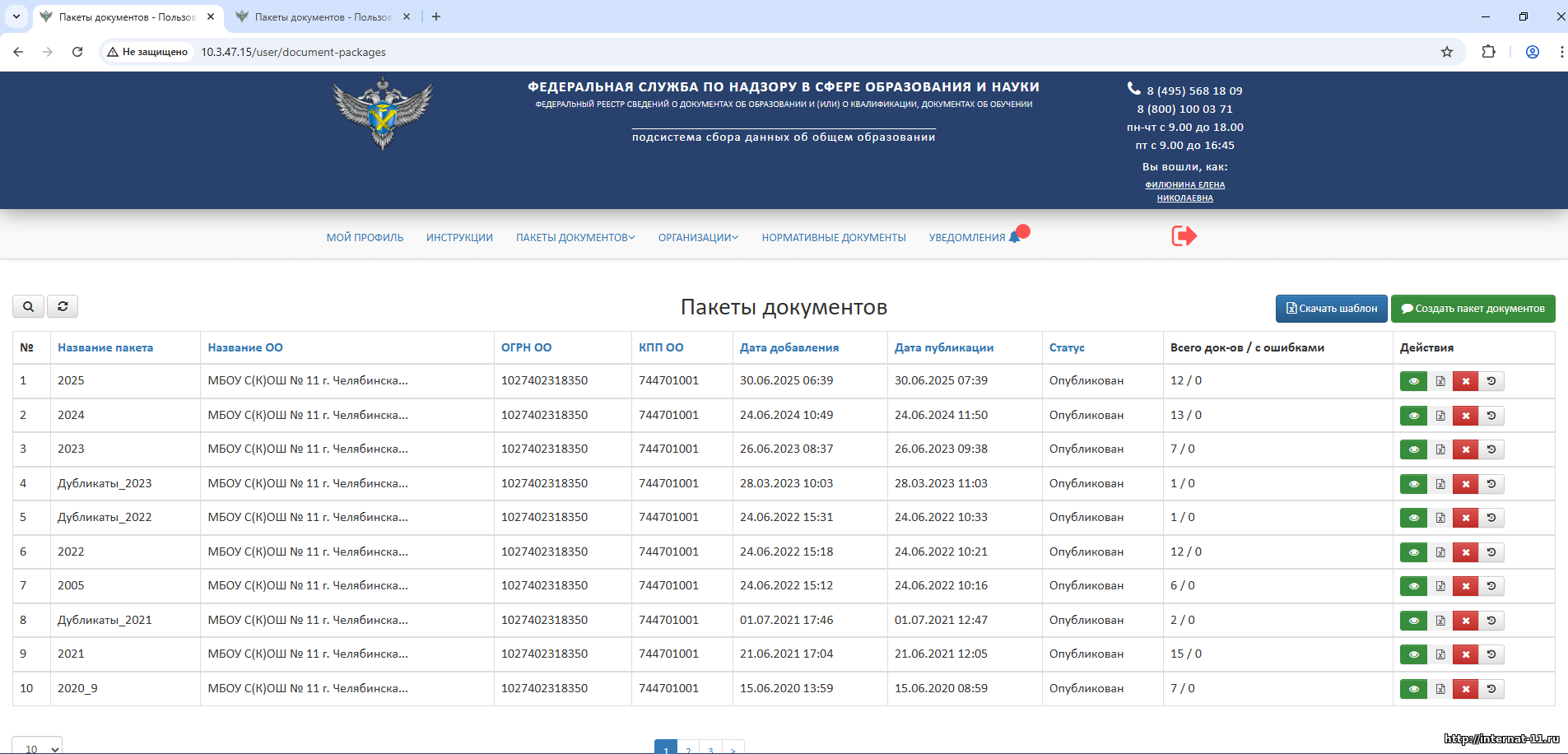Expand the Организации menu dropdown
1568x754 pixels.
(x=698, y=237)
